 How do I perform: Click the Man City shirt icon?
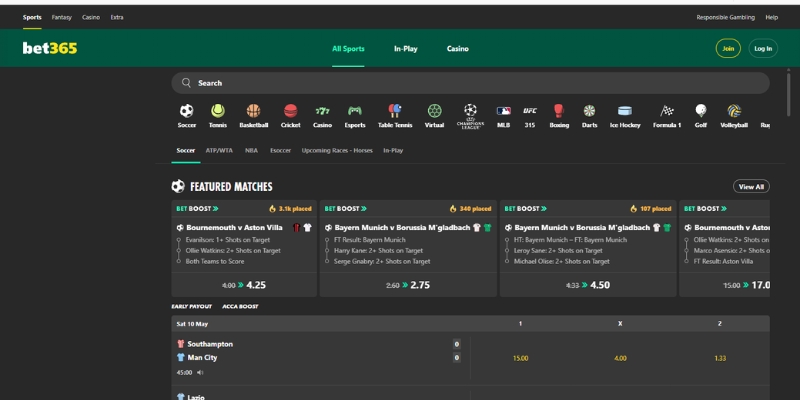coord(181,357)
